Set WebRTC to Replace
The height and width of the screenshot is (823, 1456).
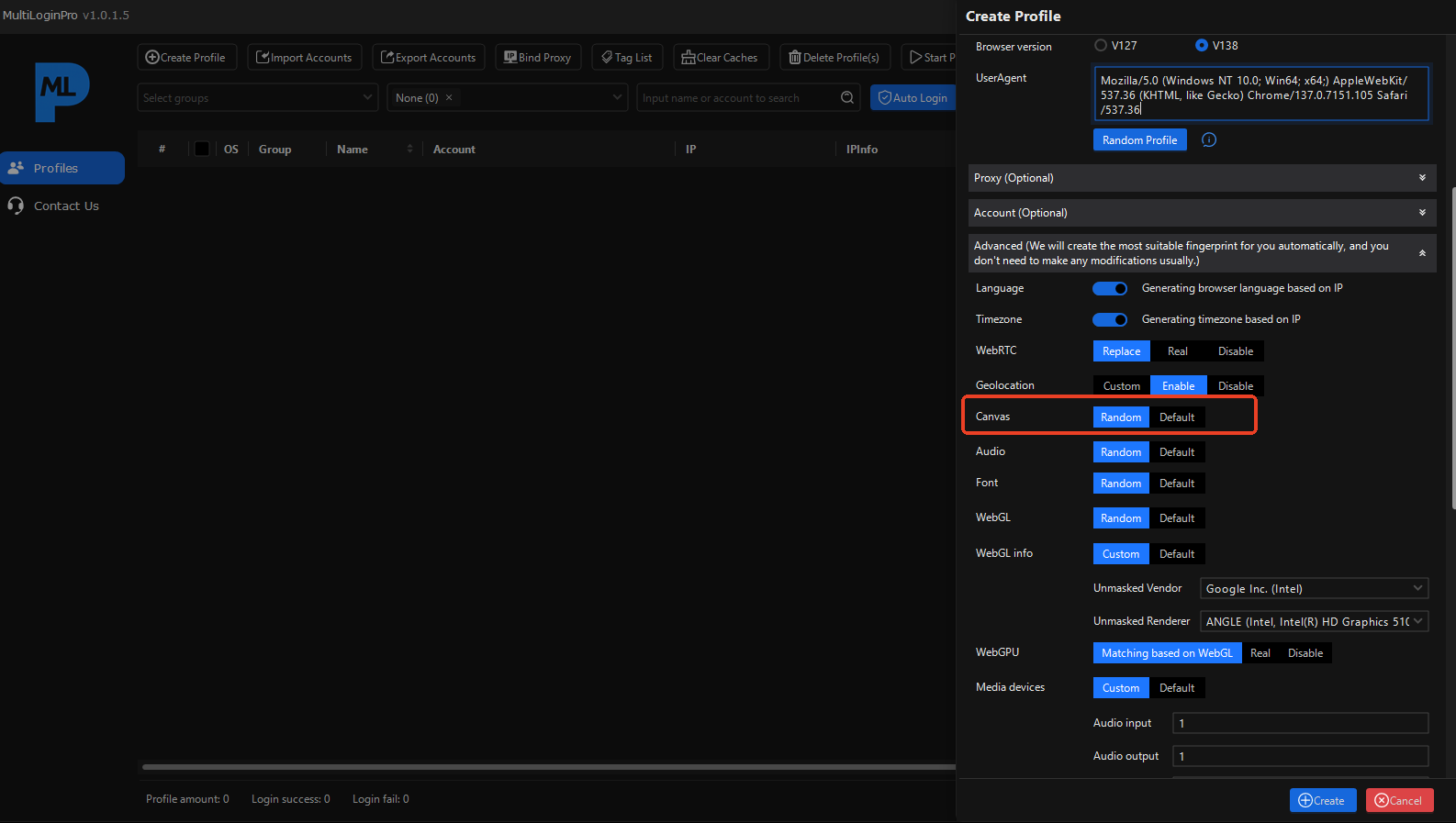tap(1121, 350)
